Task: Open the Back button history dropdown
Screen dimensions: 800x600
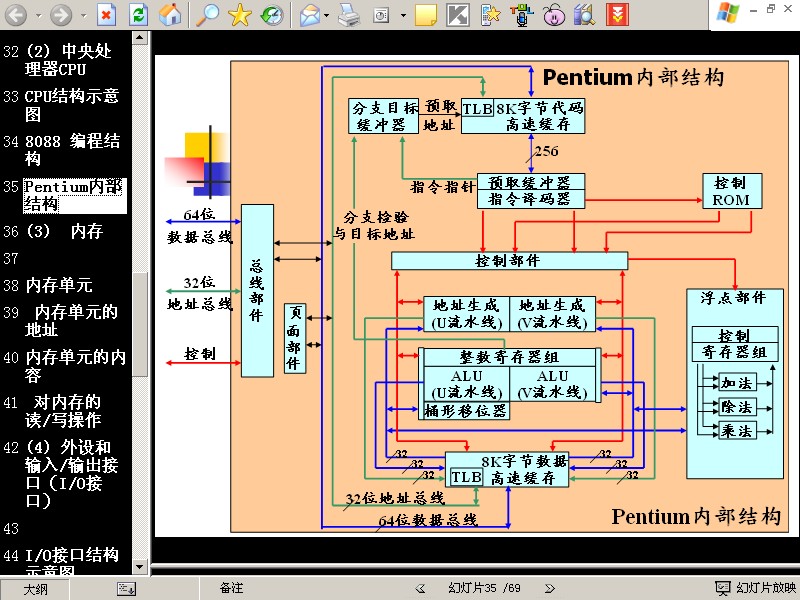Action: coord(38,16)
